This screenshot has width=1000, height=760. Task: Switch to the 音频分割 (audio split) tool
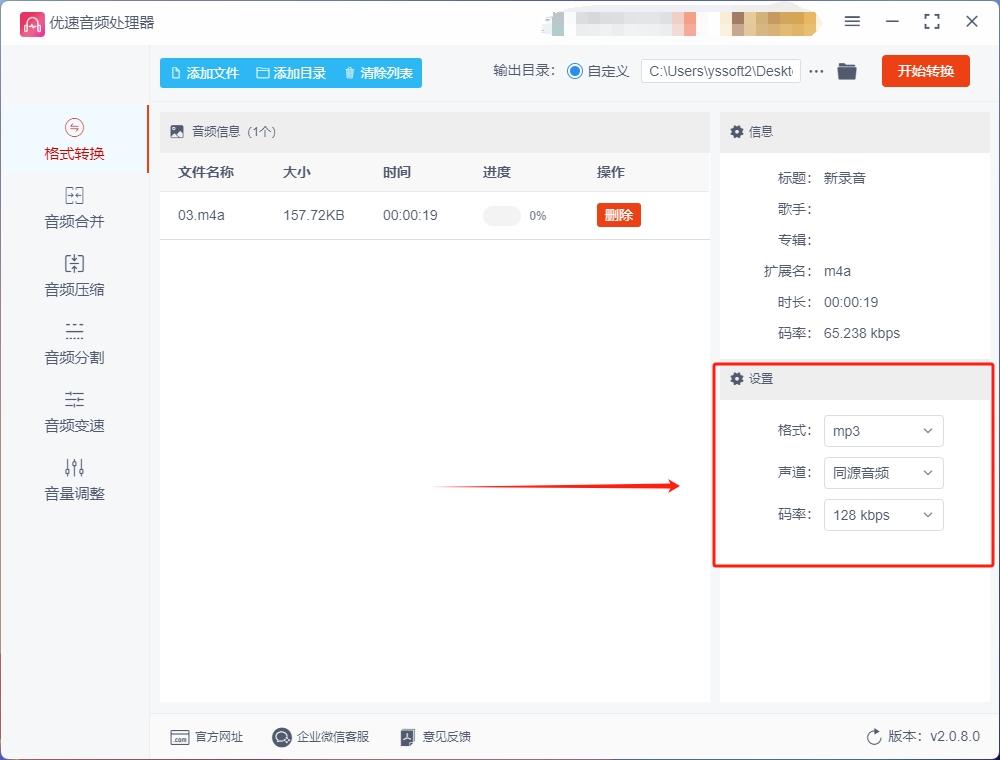pyautogui.click(x=72, y=343)
